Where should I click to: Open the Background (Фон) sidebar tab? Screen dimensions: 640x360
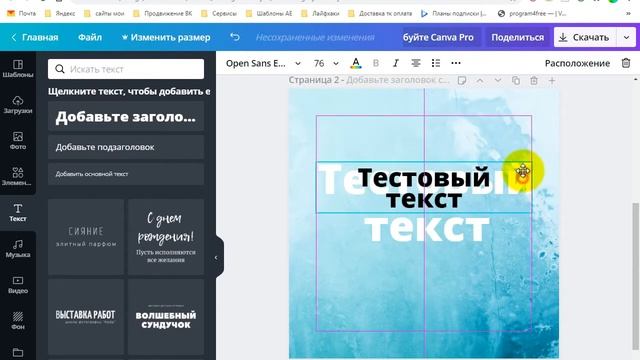[x=18, y=320]
